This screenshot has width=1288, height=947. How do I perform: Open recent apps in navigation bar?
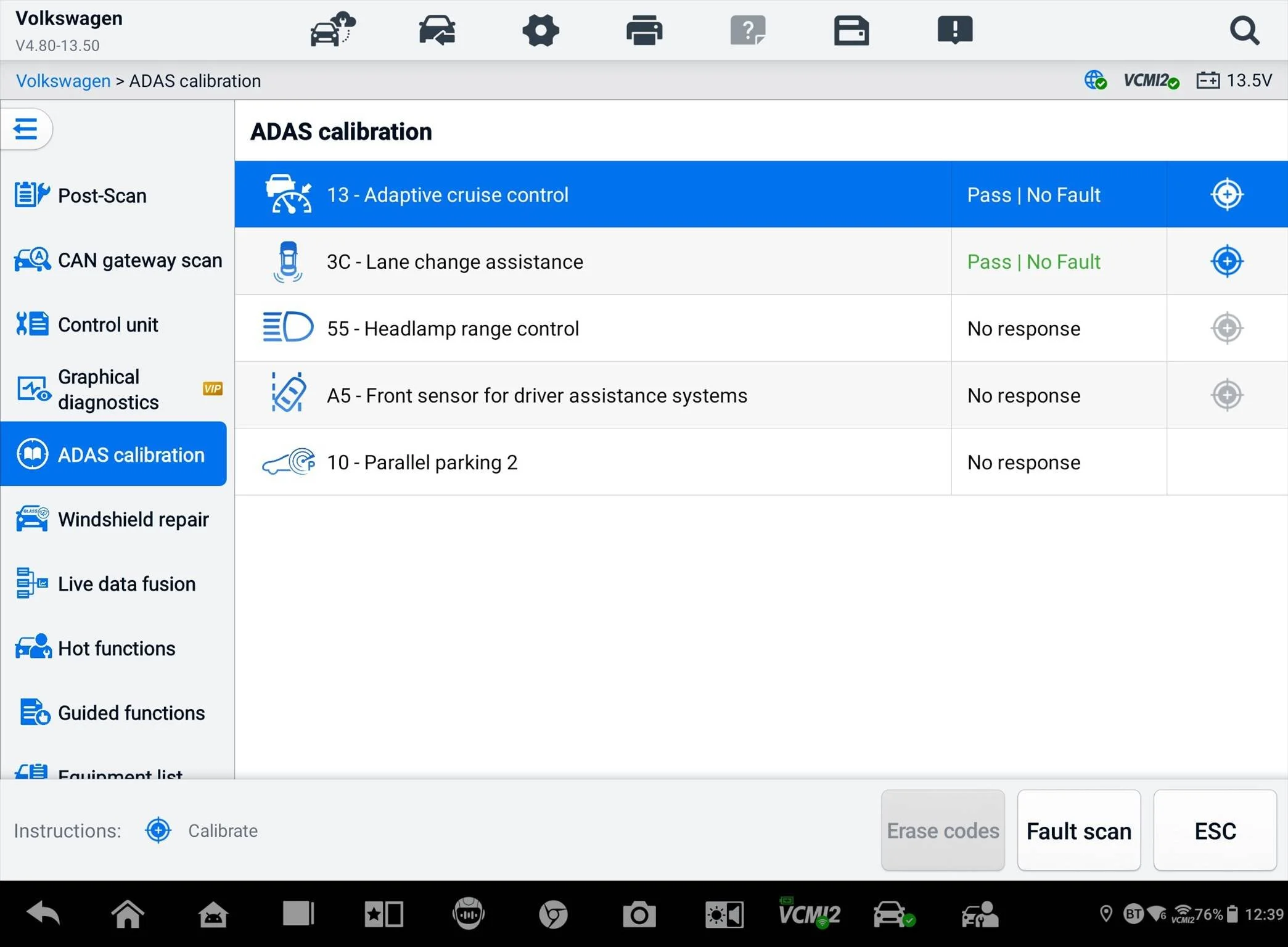click(298, 914)
